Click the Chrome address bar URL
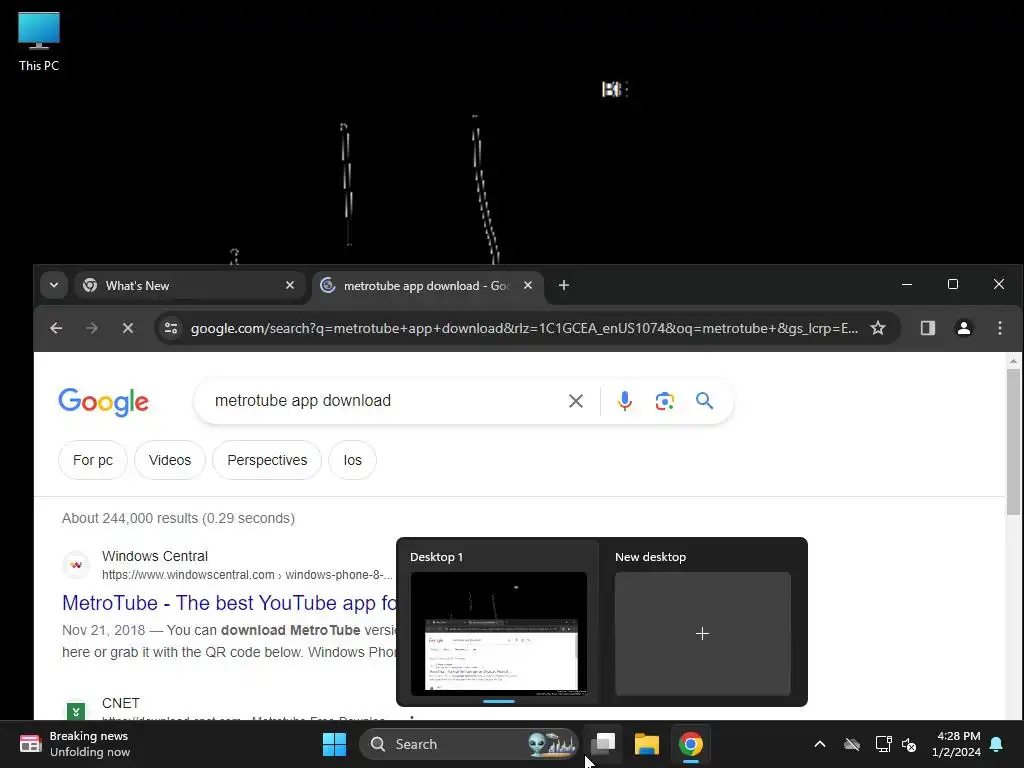Viewport: 1024px width, 768px height. coord(524,328)
